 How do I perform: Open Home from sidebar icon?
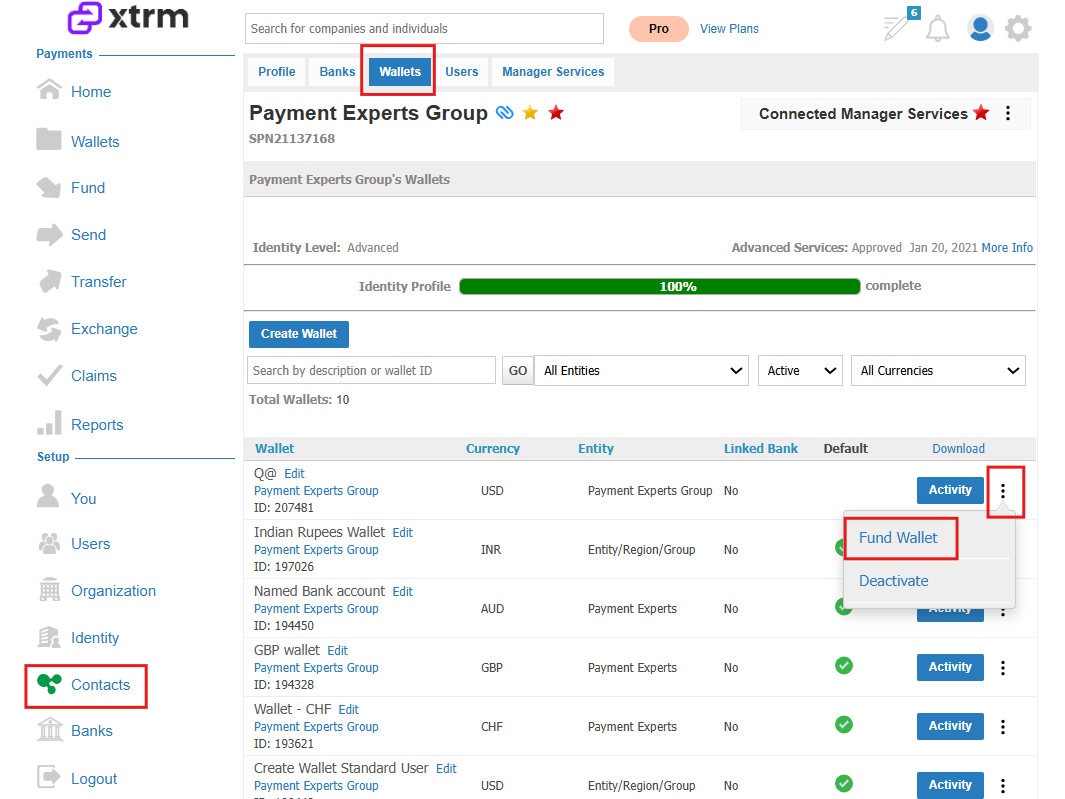click(x=49, y=90)
